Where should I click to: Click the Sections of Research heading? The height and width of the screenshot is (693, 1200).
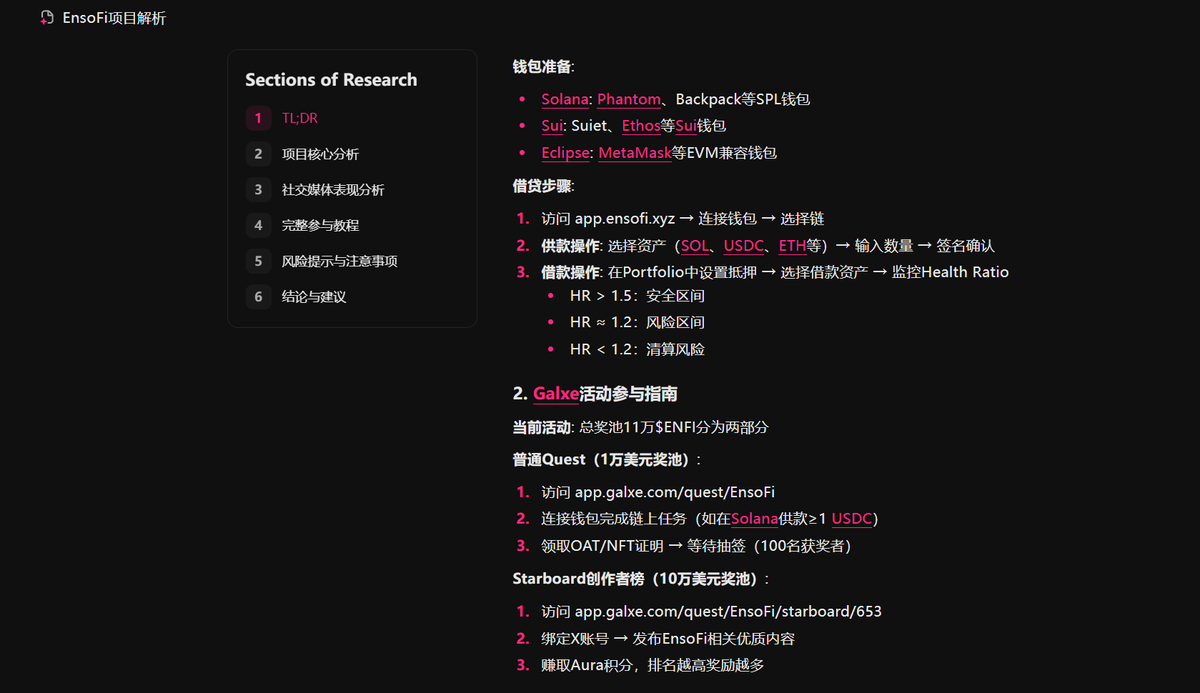[331, 80]
